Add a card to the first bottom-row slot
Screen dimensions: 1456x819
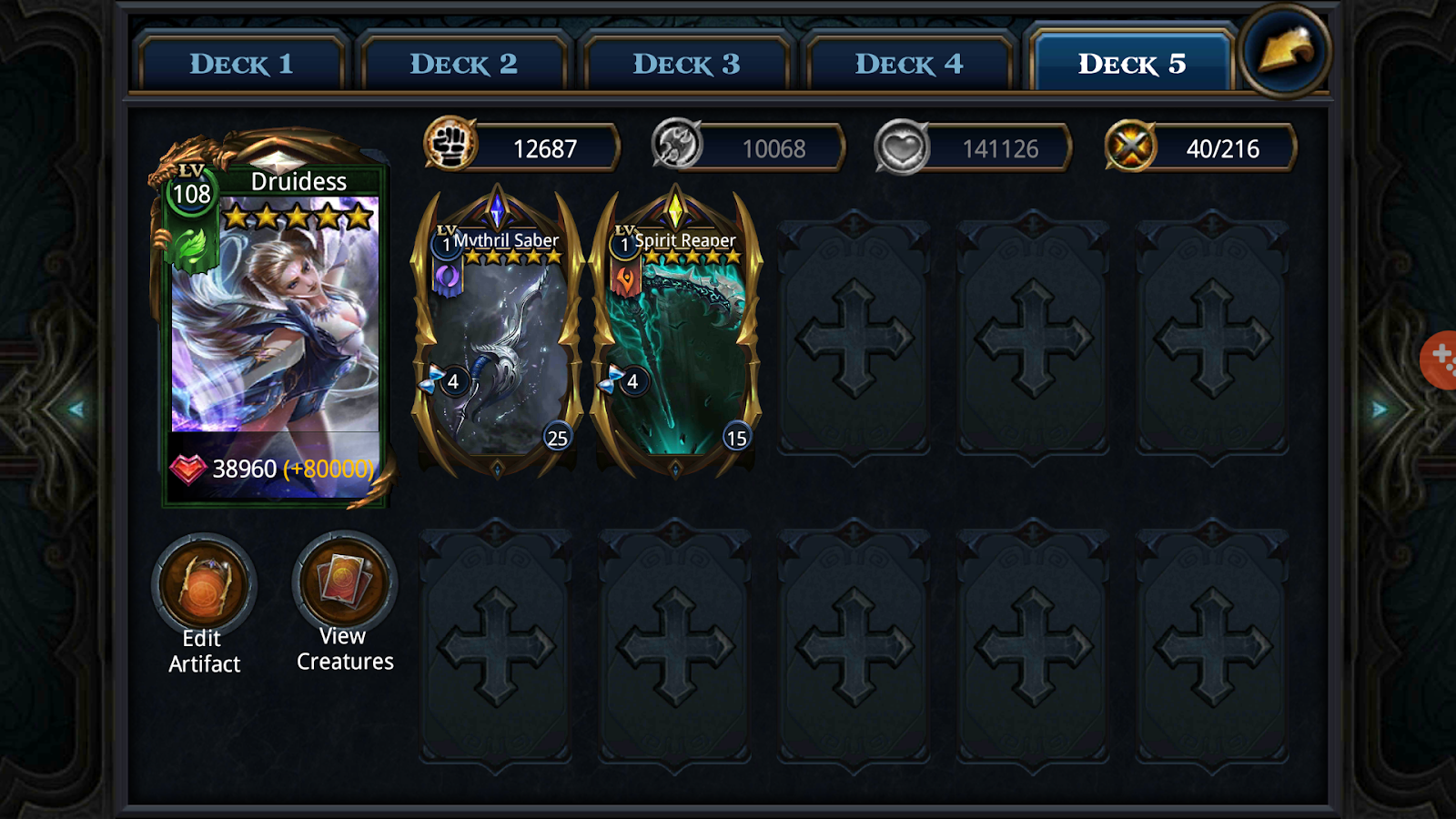tap(496, 642)
